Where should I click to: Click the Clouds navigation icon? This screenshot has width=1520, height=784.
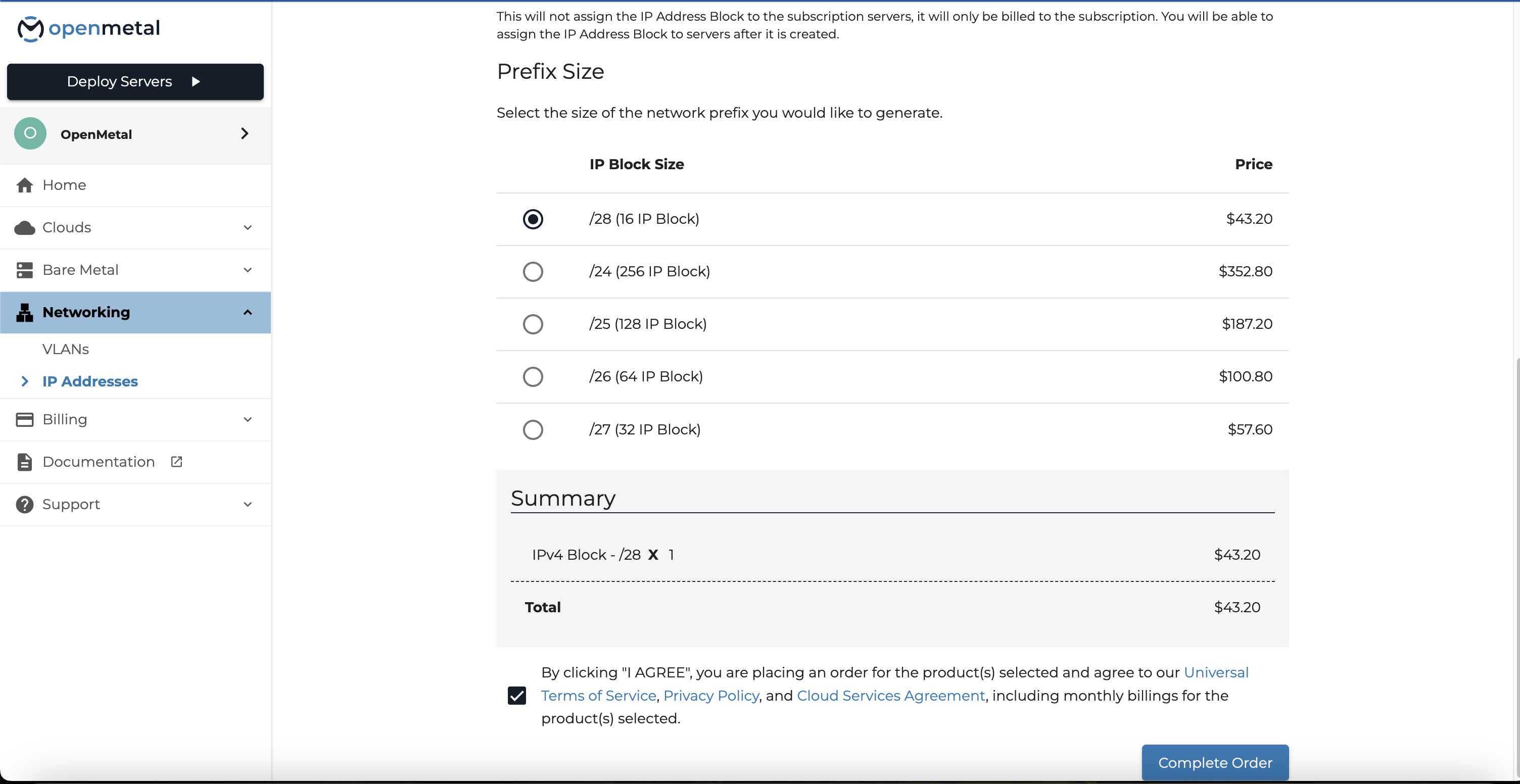pos(25,227)
